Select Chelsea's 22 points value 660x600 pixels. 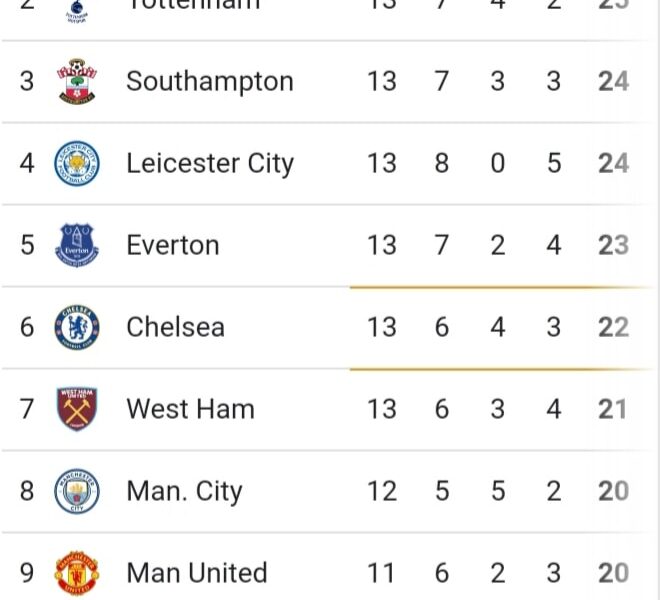tap(614, 327)
